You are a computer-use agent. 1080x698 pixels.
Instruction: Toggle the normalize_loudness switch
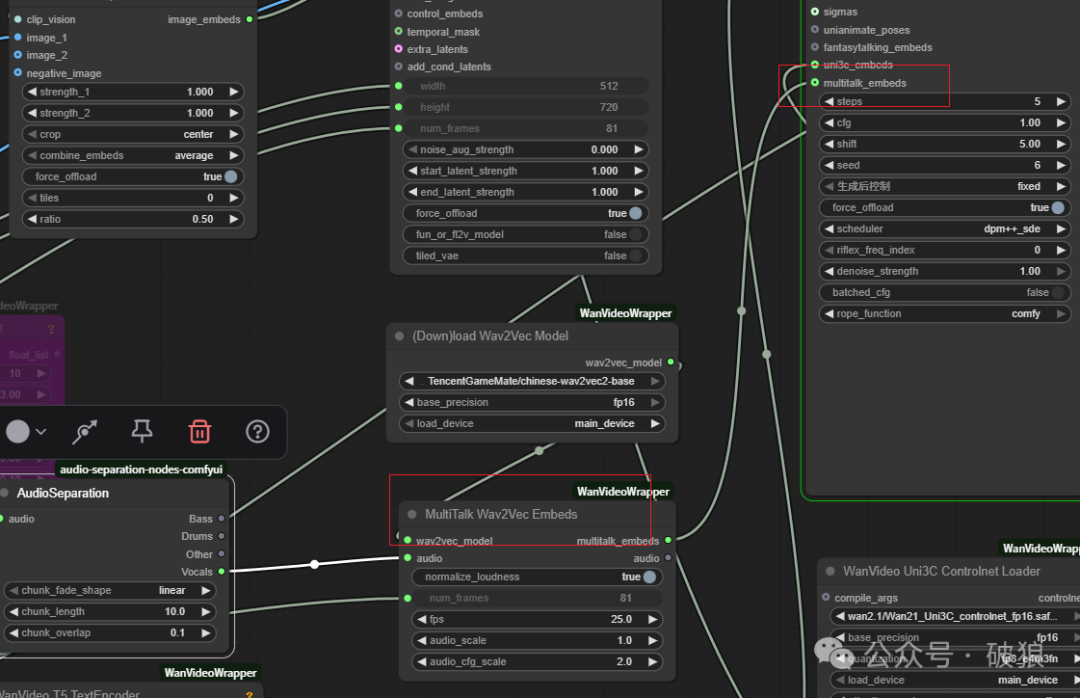(649, 577)
